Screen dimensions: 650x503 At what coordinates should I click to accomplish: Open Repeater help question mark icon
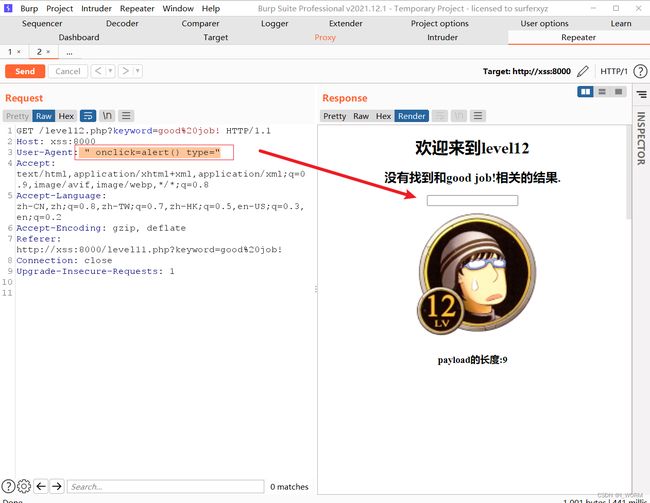[x=640, y=71]
